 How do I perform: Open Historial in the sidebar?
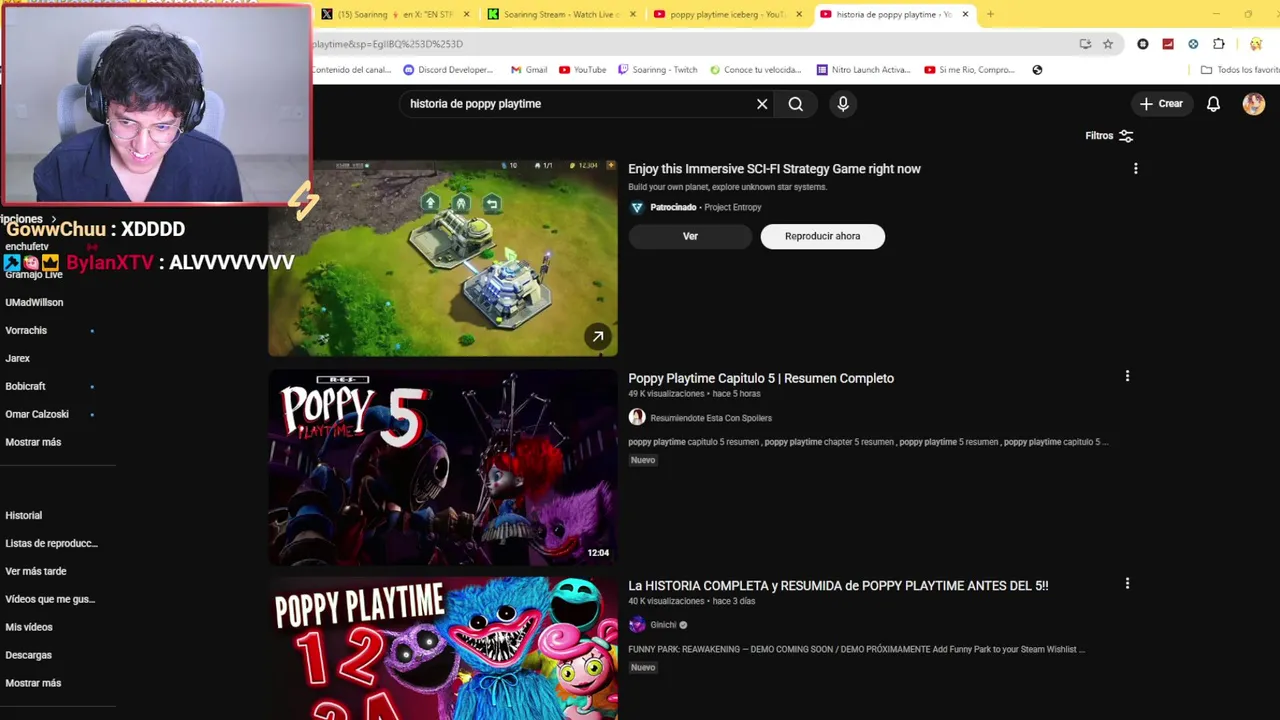23,516
